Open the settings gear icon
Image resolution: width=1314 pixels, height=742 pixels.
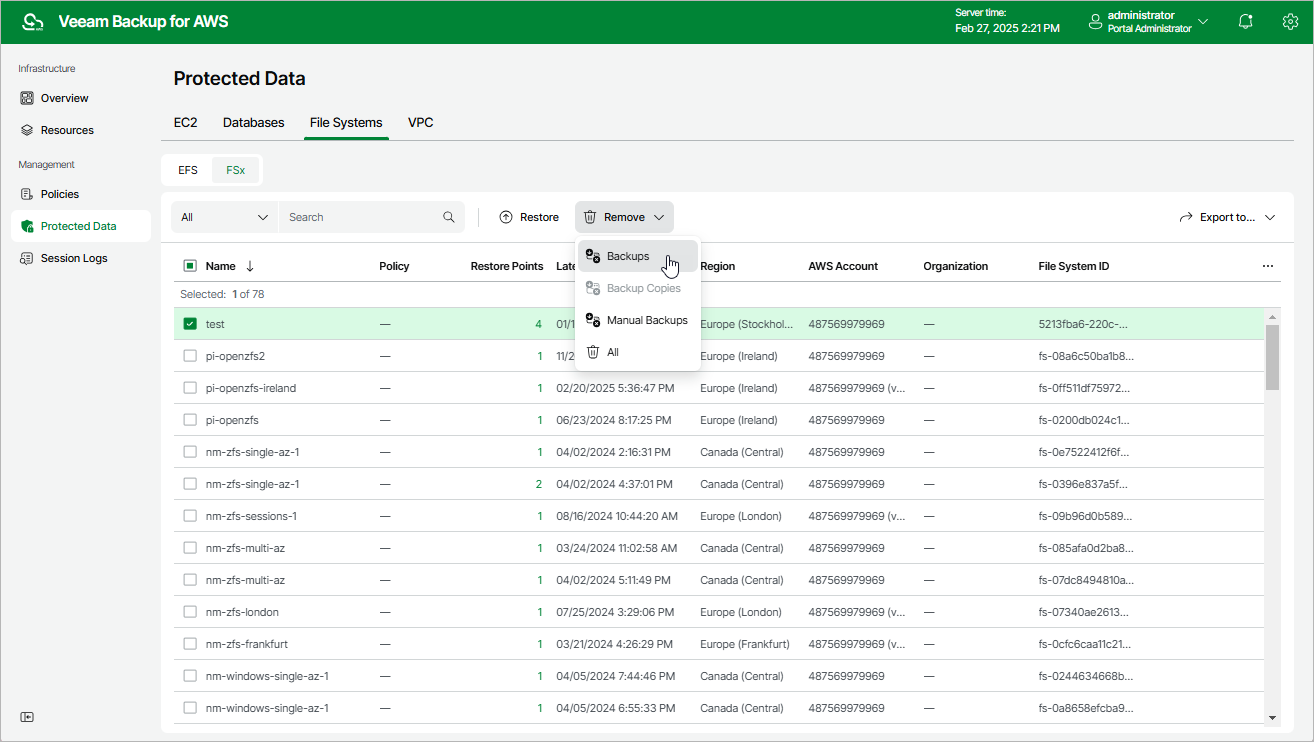pyautogui.click(x=1290, y=22)
